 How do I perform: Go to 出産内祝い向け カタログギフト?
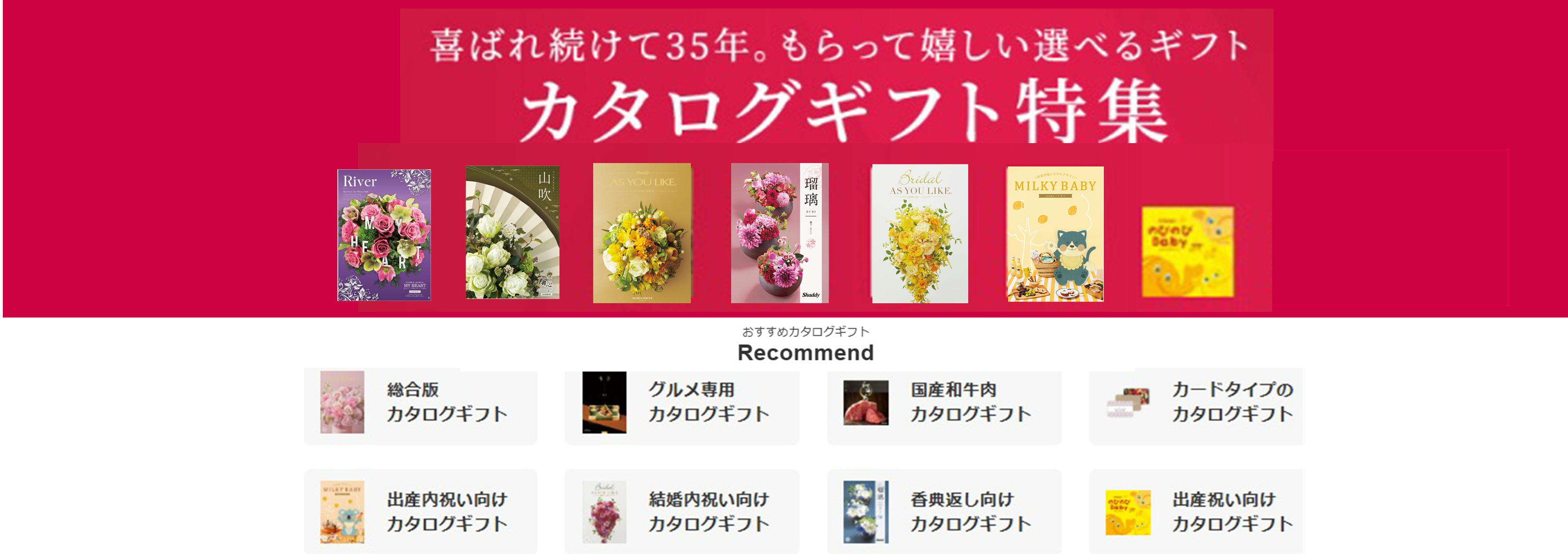point(421,511)
